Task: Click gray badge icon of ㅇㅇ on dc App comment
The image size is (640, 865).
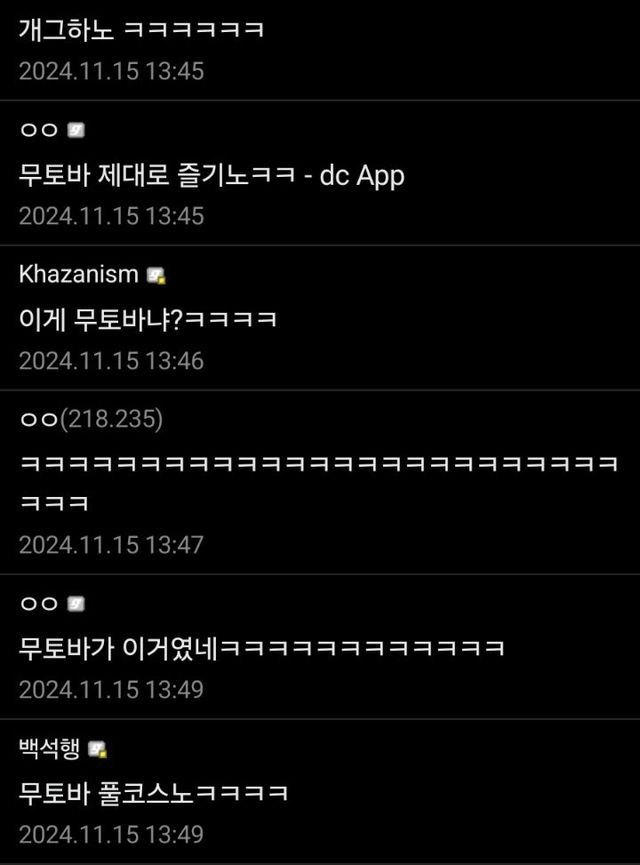Action: pos(76,130)
